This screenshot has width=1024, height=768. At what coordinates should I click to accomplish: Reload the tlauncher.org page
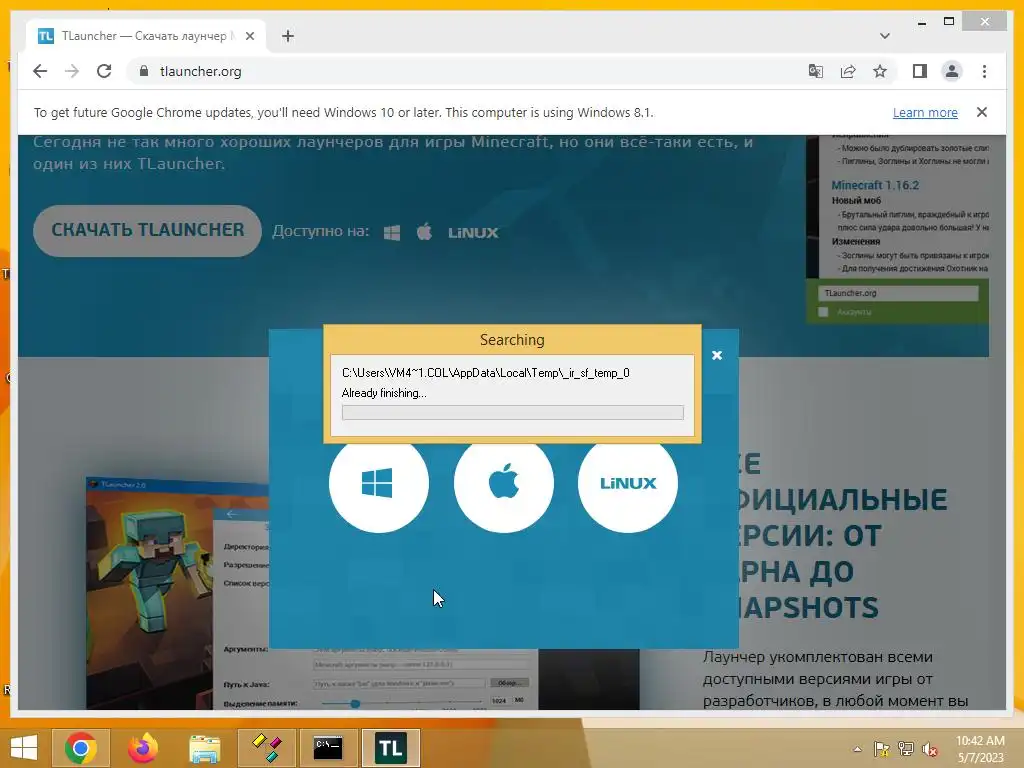pyautogui.click(x=104, y=71)
